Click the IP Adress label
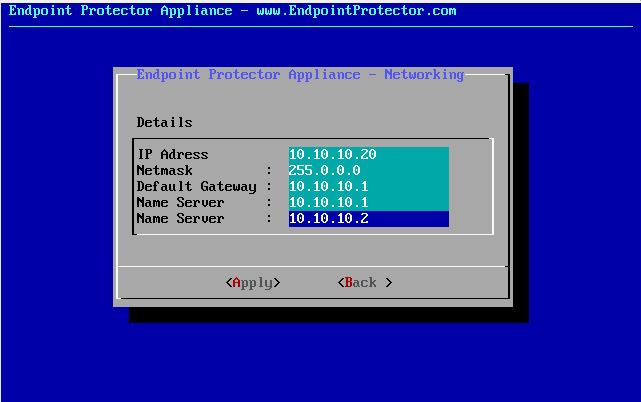The width and height of the screenshot is (641, 402). tap(172, 154)
